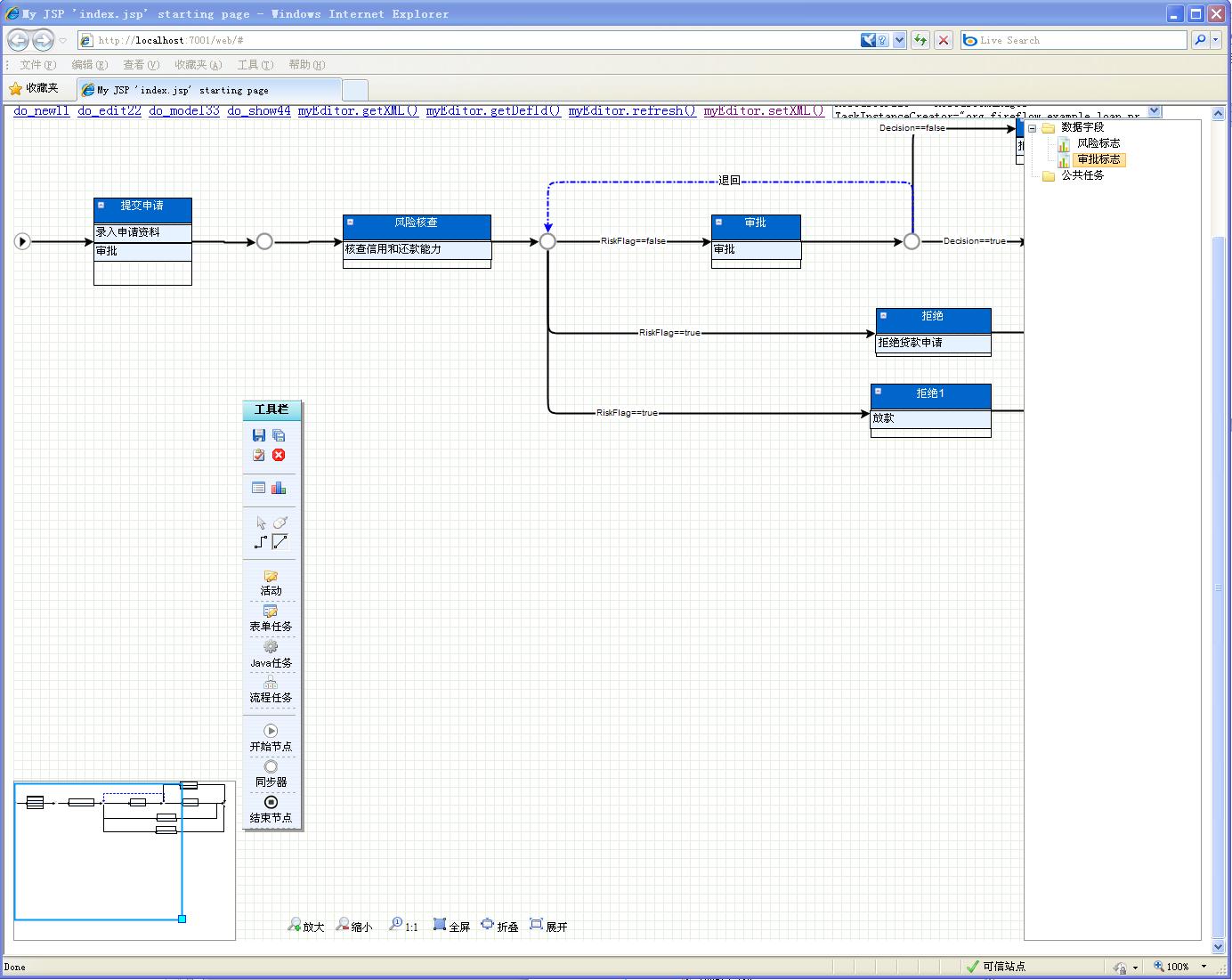This screenshot has height=980, width=1232.
Task: Click the blue floppy-disk save icon in 工具栏
Action: coord(259,435)
